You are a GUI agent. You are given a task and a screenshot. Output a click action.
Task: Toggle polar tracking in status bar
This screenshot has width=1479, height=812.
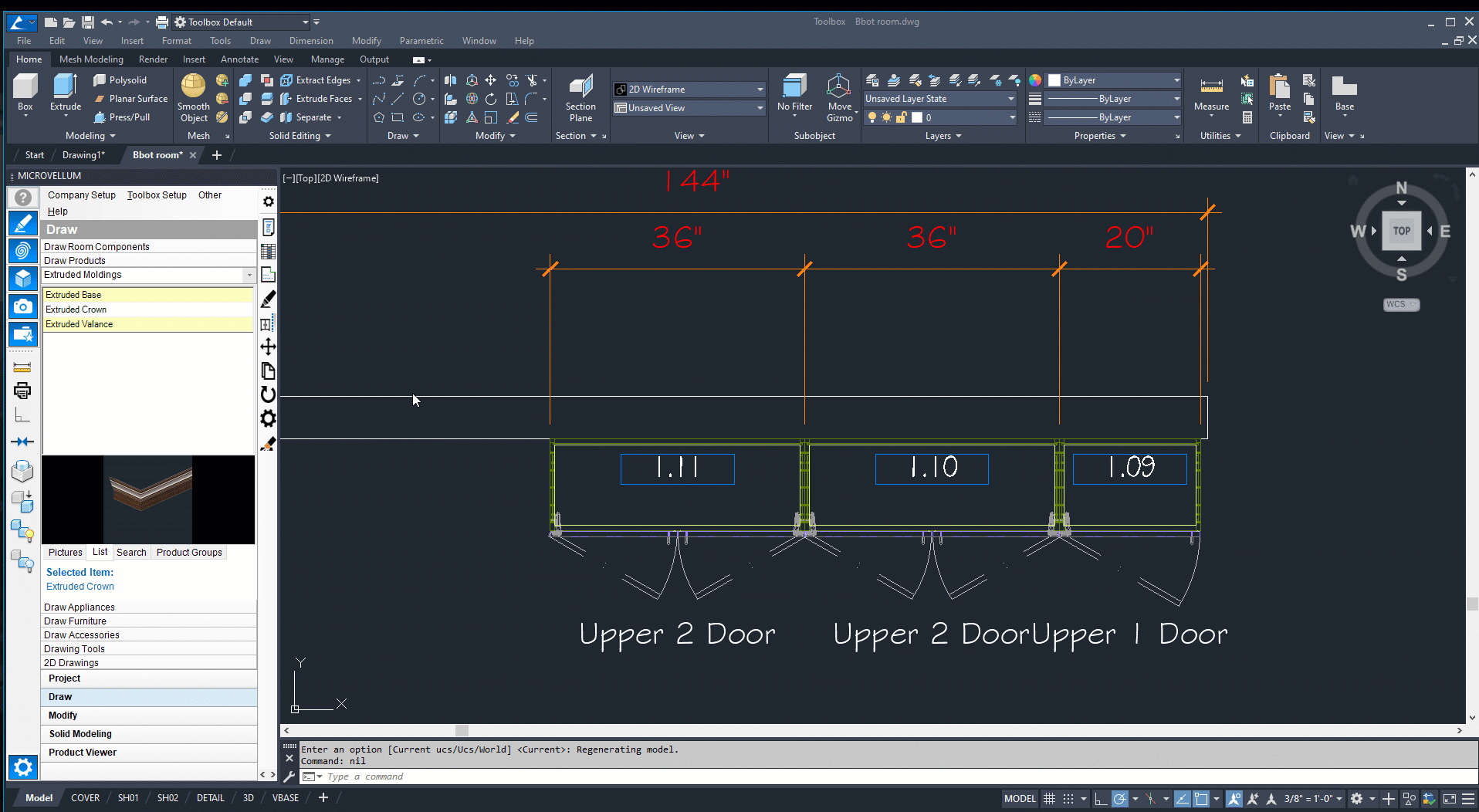tap(1119, 799)
